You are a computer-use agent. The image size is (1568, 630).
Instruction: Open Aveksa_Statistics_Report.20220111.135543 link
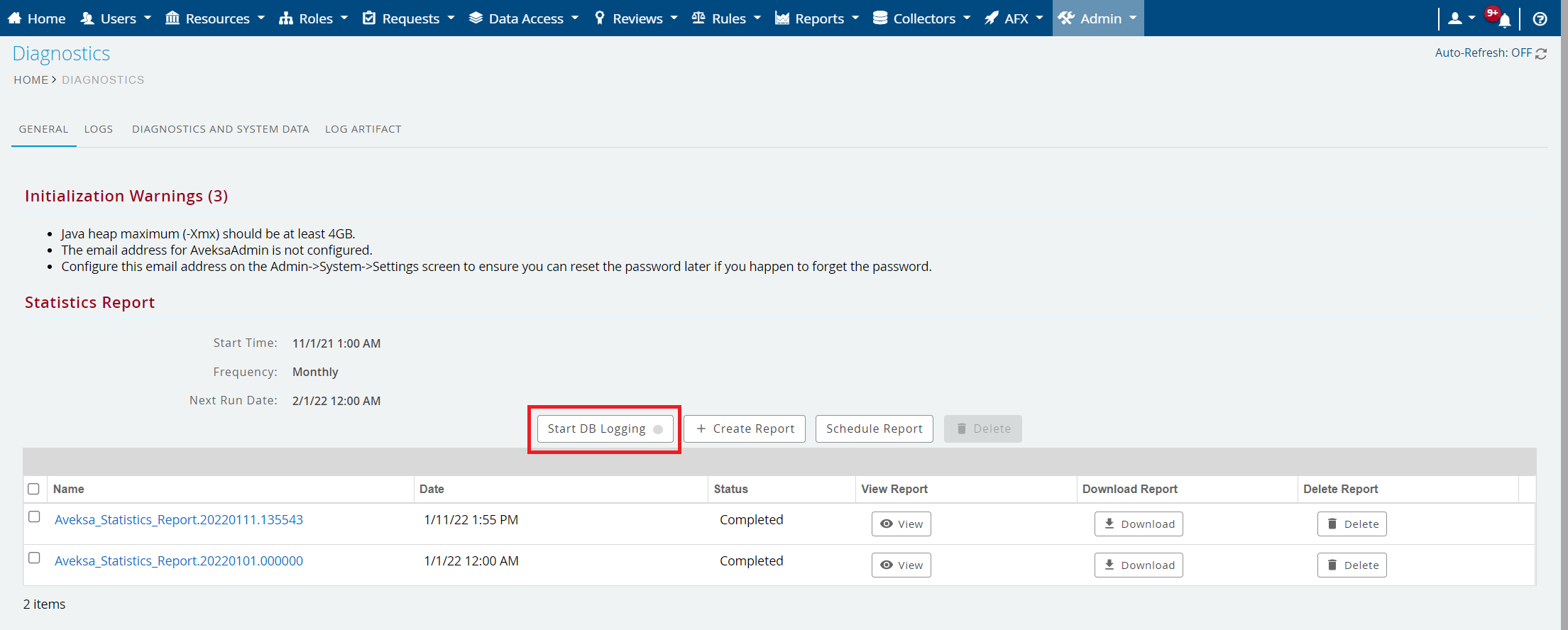click(x=179, y=520)
